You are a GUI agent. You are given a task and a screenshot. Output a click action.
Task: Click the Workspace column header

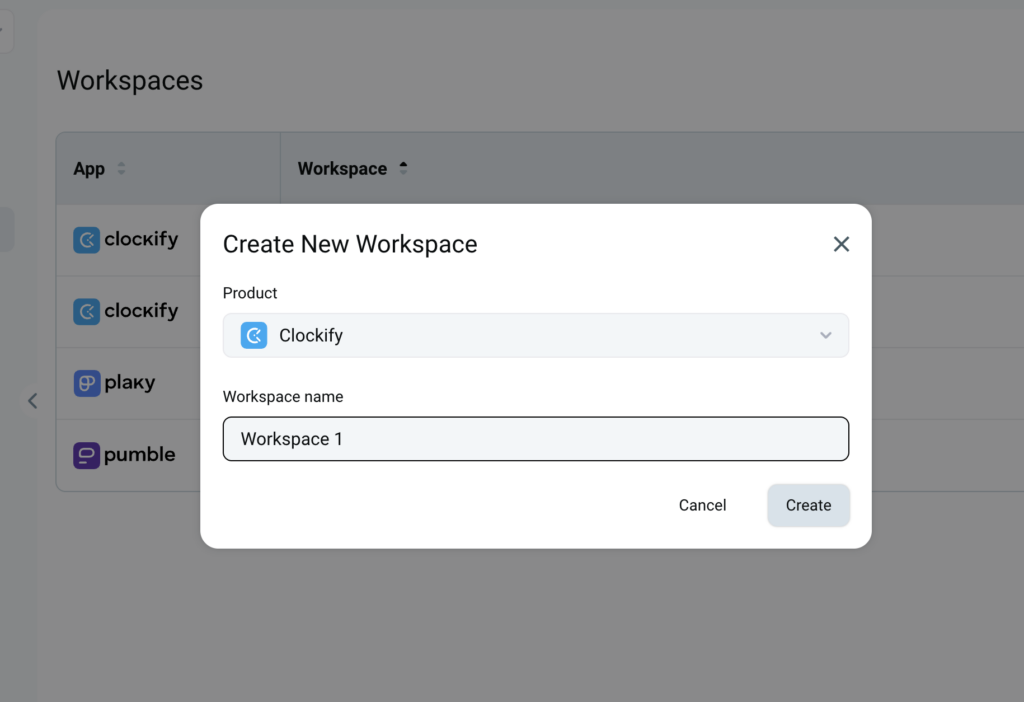pyautogui.click(x=342, y=169)
